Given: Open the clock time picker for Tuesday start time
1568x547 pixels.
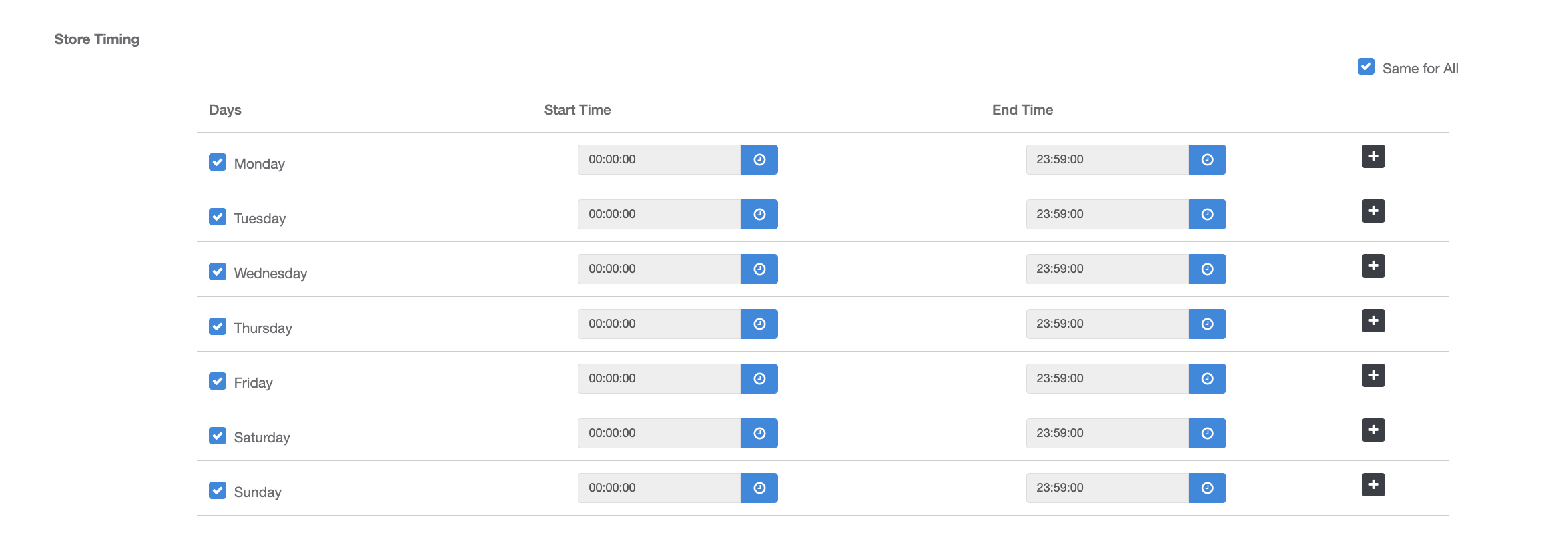Looking at the screenshot, I should [759, 214].
